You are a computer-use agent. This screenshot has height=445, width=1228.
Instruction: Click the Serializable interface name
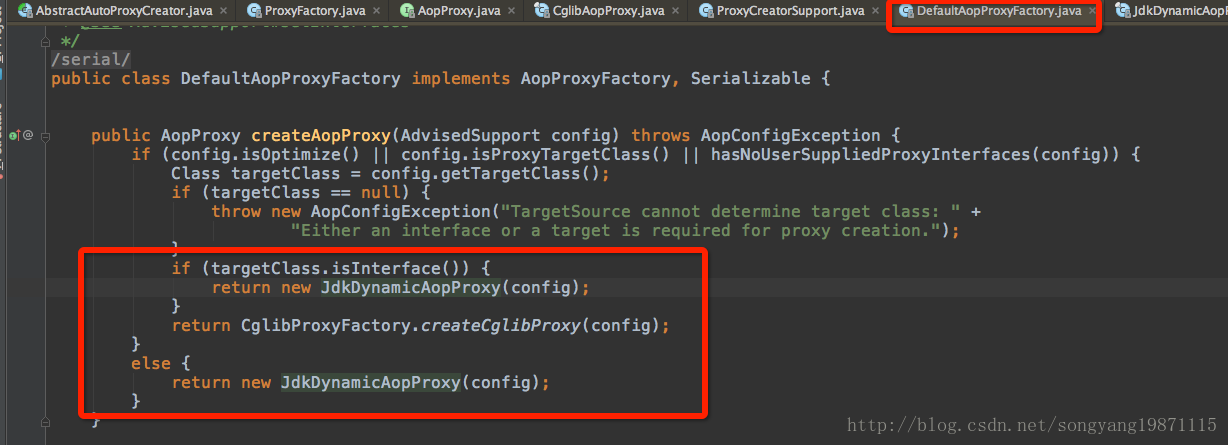(x=750, y=78)
